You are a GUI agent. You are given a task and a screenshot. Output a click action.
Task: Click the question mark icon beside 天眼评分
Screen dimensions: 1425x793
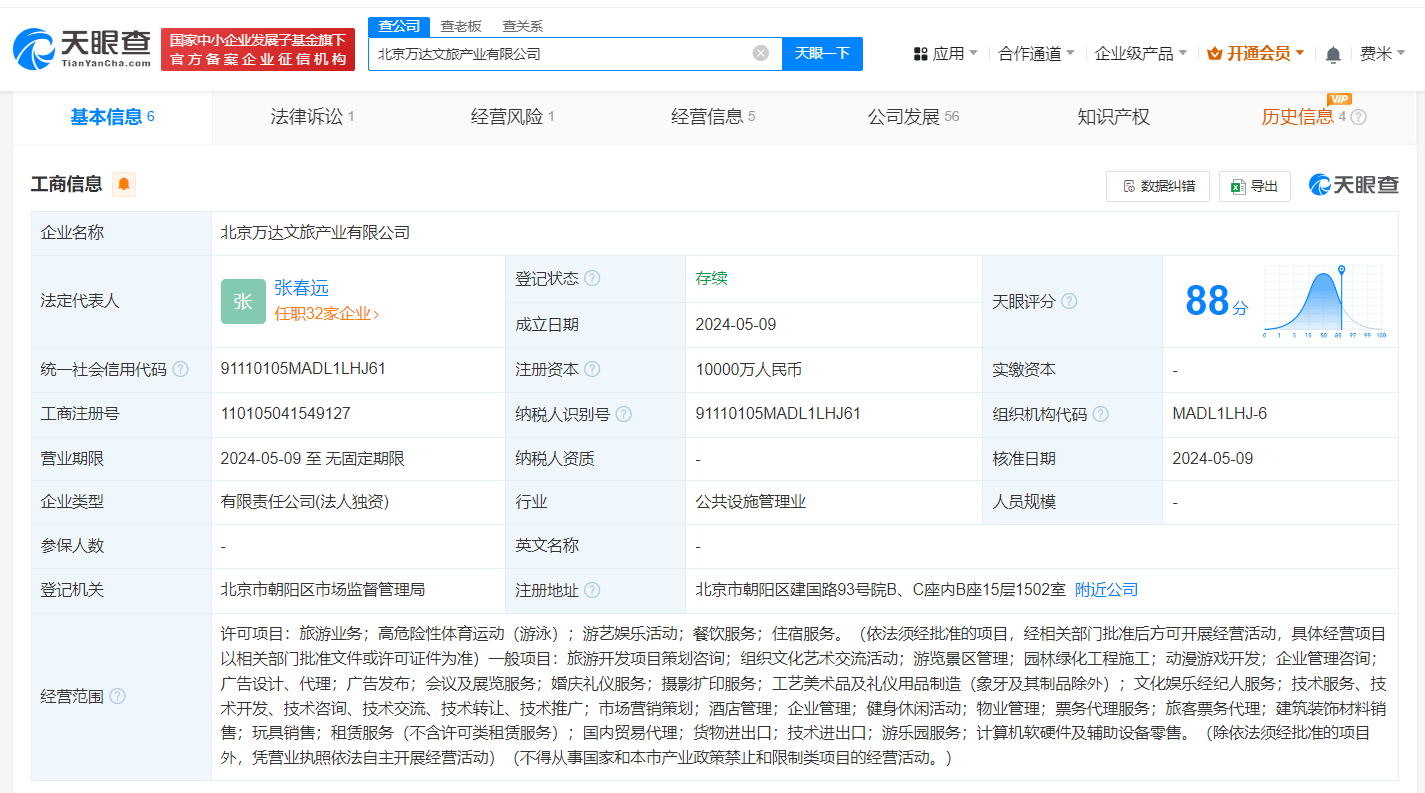click(1069, 301)
